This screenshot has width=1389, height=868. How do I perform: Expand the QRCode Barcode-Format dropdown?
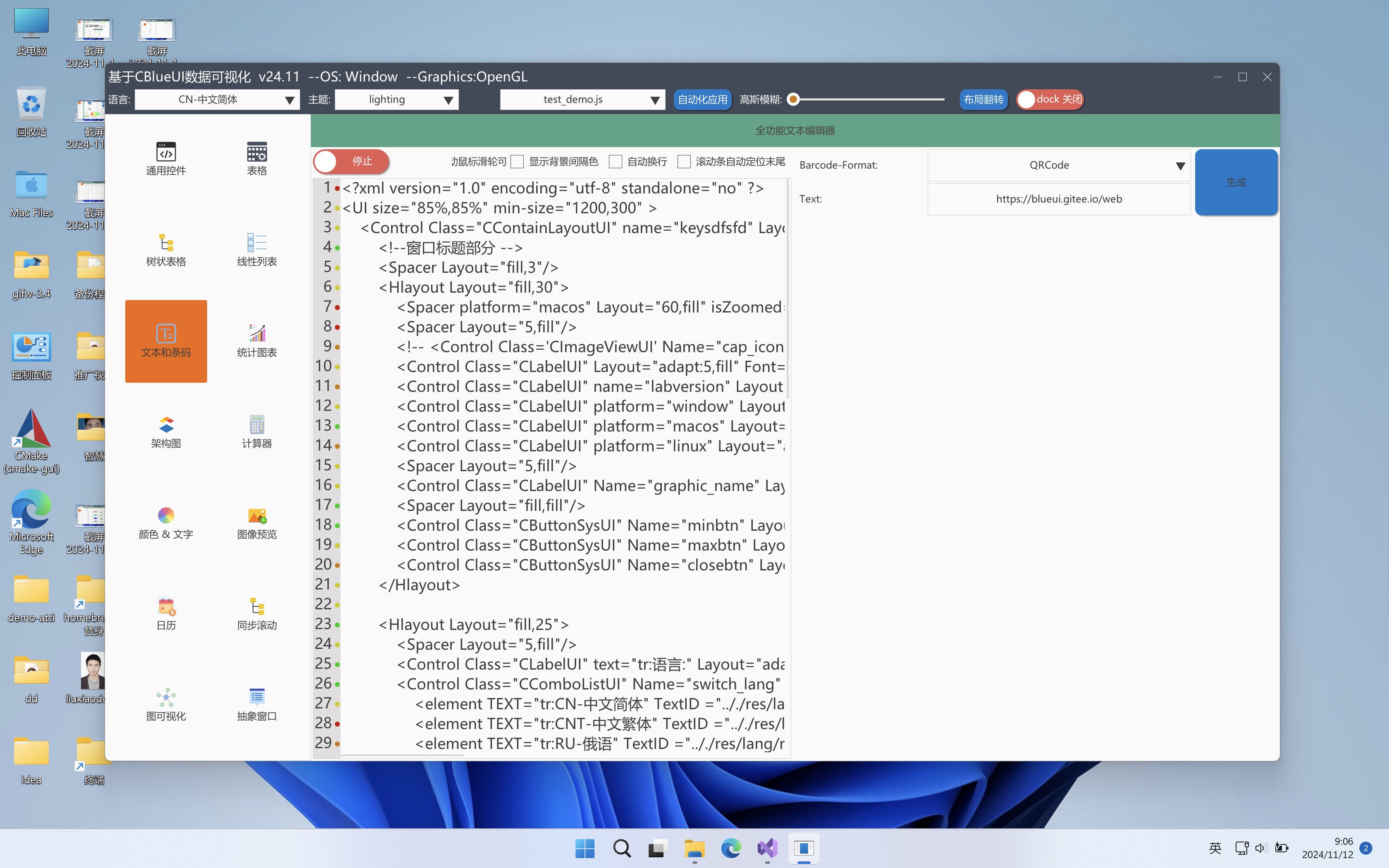point(1058,165)
